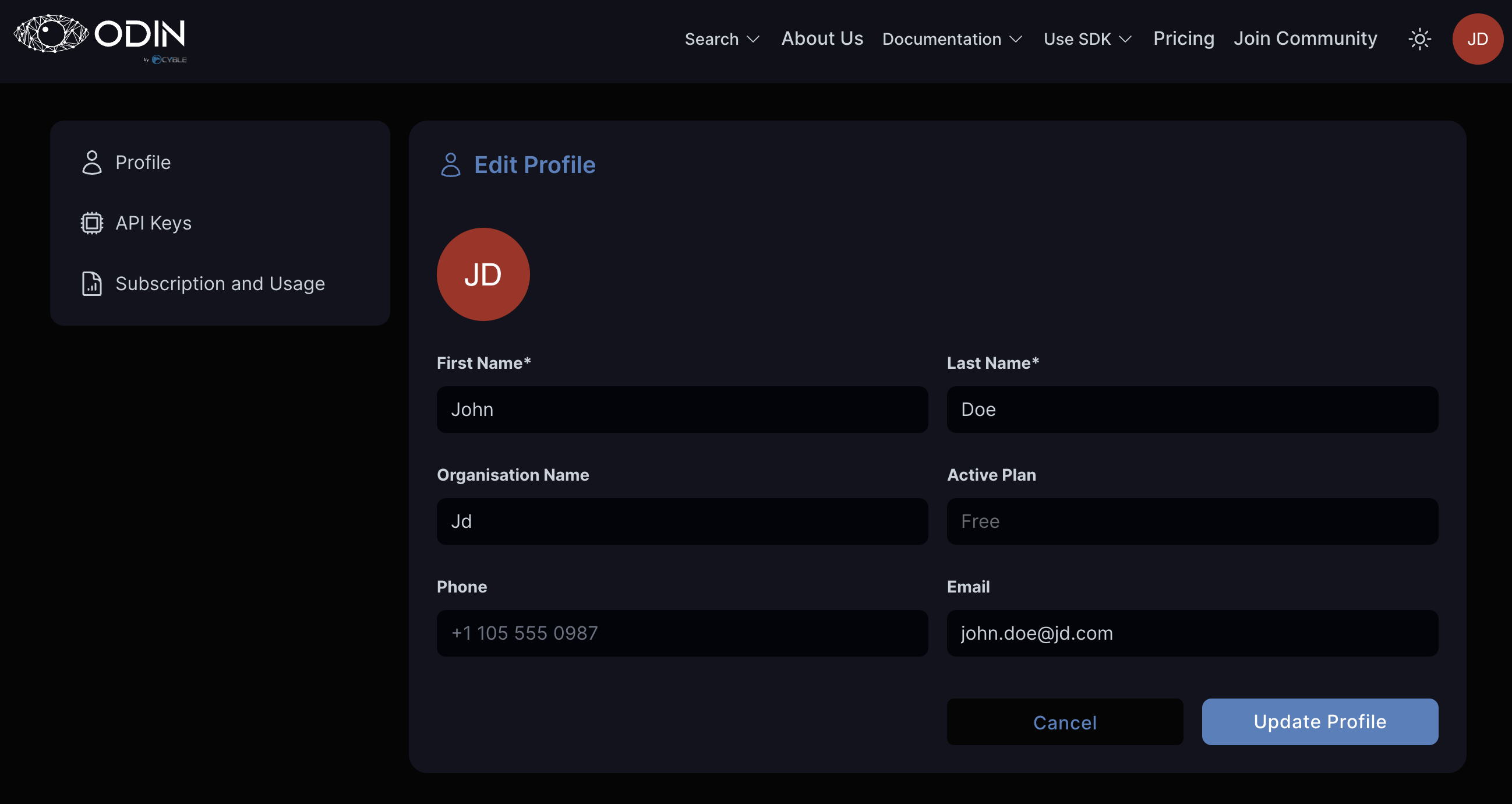Open the JD avatar in the navbar
This screenshot has height=804, width=1512.
point(1478,40)
